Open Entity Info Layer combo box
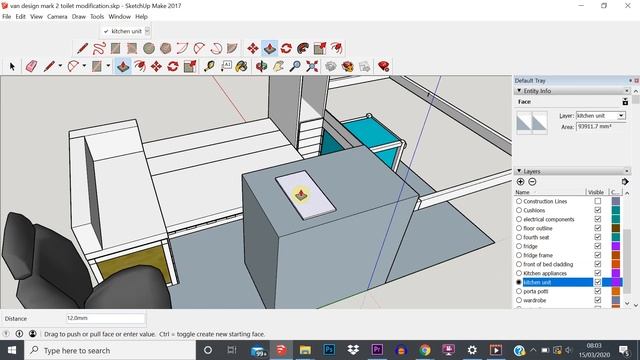 (600, 116)
